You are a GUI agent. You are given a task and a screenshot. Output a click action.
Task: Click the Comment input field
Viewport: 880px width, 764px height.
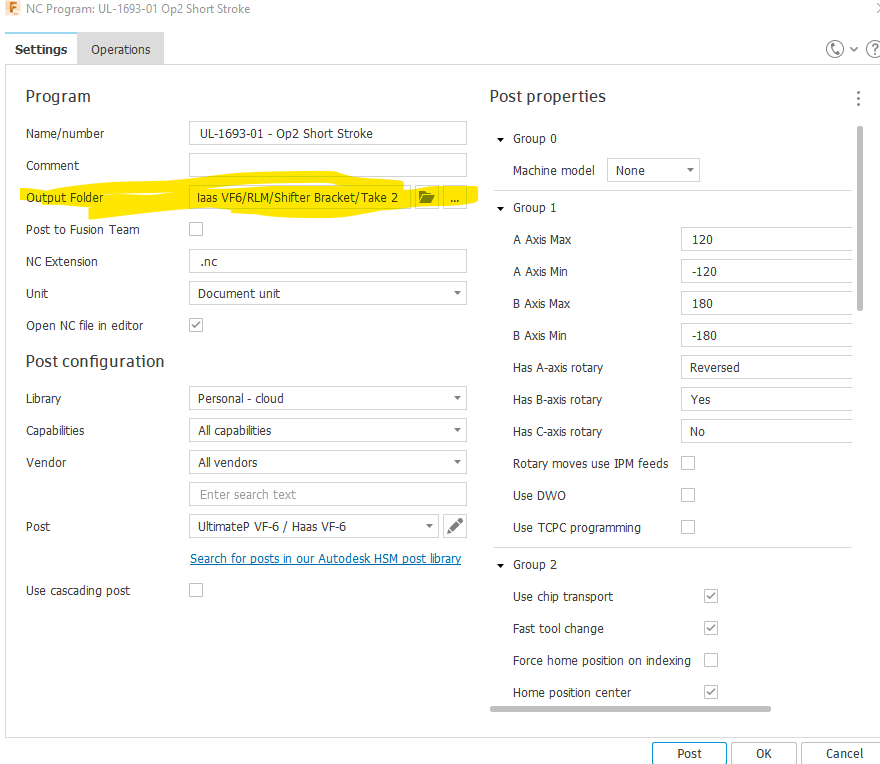click(327, 165)
